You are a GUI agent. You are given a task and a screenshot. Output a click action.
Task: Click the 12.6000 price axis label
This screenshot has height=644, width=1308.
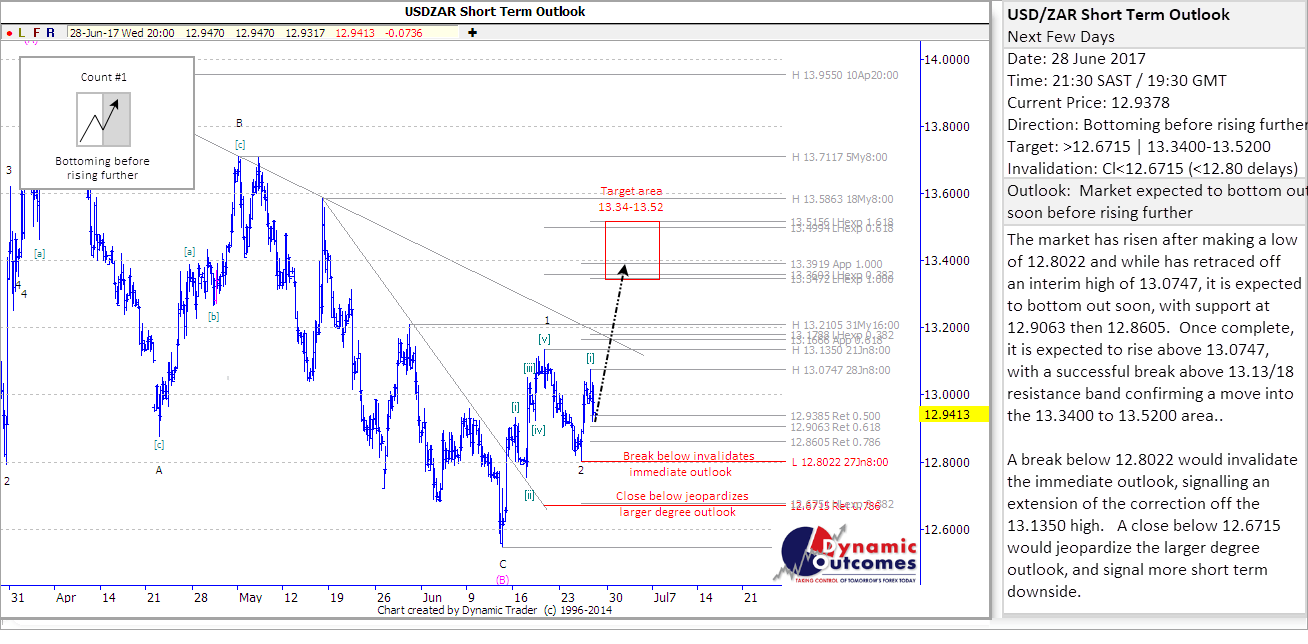pos(947,530)
